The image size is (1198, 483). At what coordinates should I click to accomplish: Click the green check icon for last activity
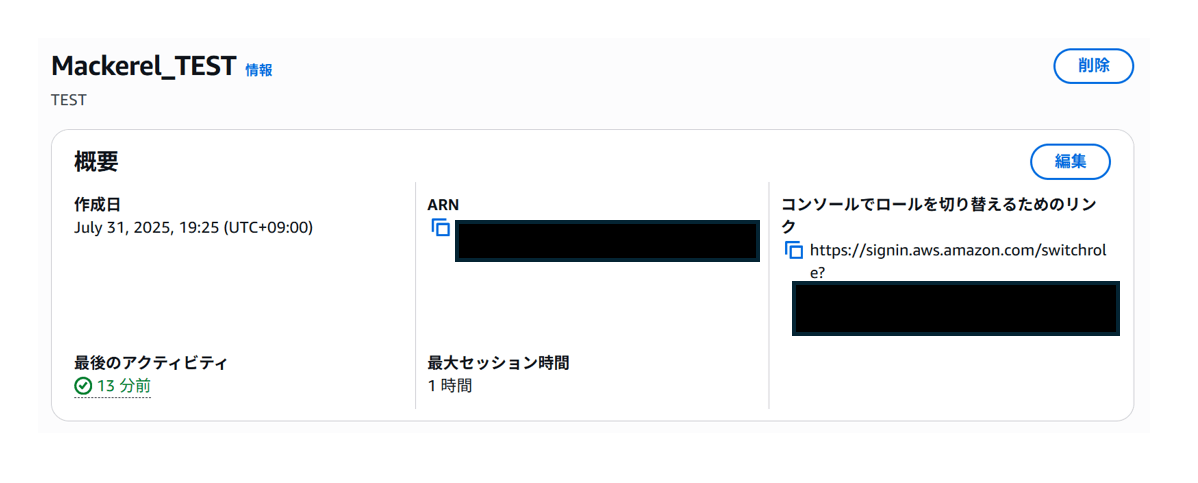83,386
